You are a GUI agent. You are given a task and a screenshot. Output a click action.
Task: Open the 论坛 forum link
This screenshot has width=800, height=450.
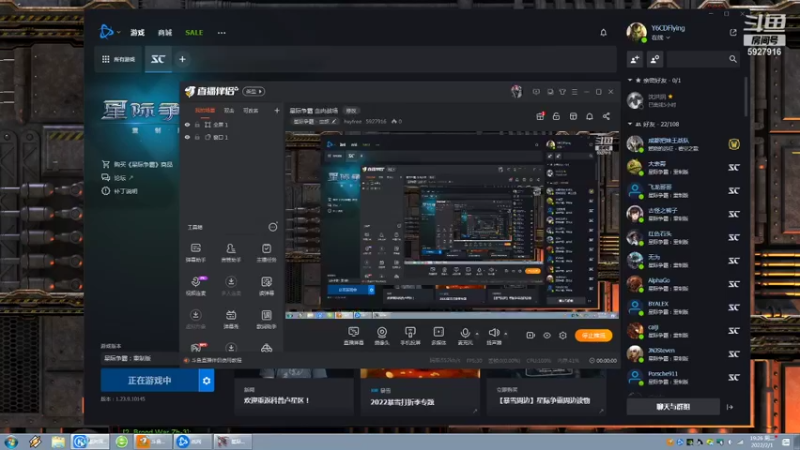[118, 178]
